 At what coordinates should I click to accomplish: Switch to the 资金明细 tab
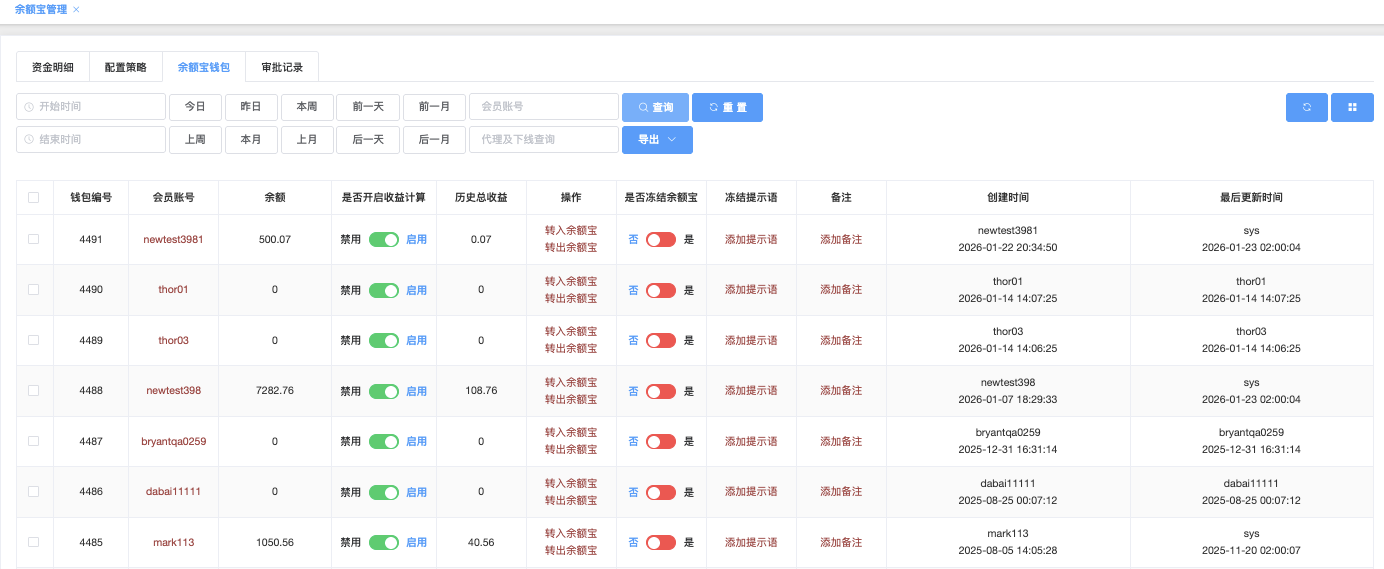(53, 67)
